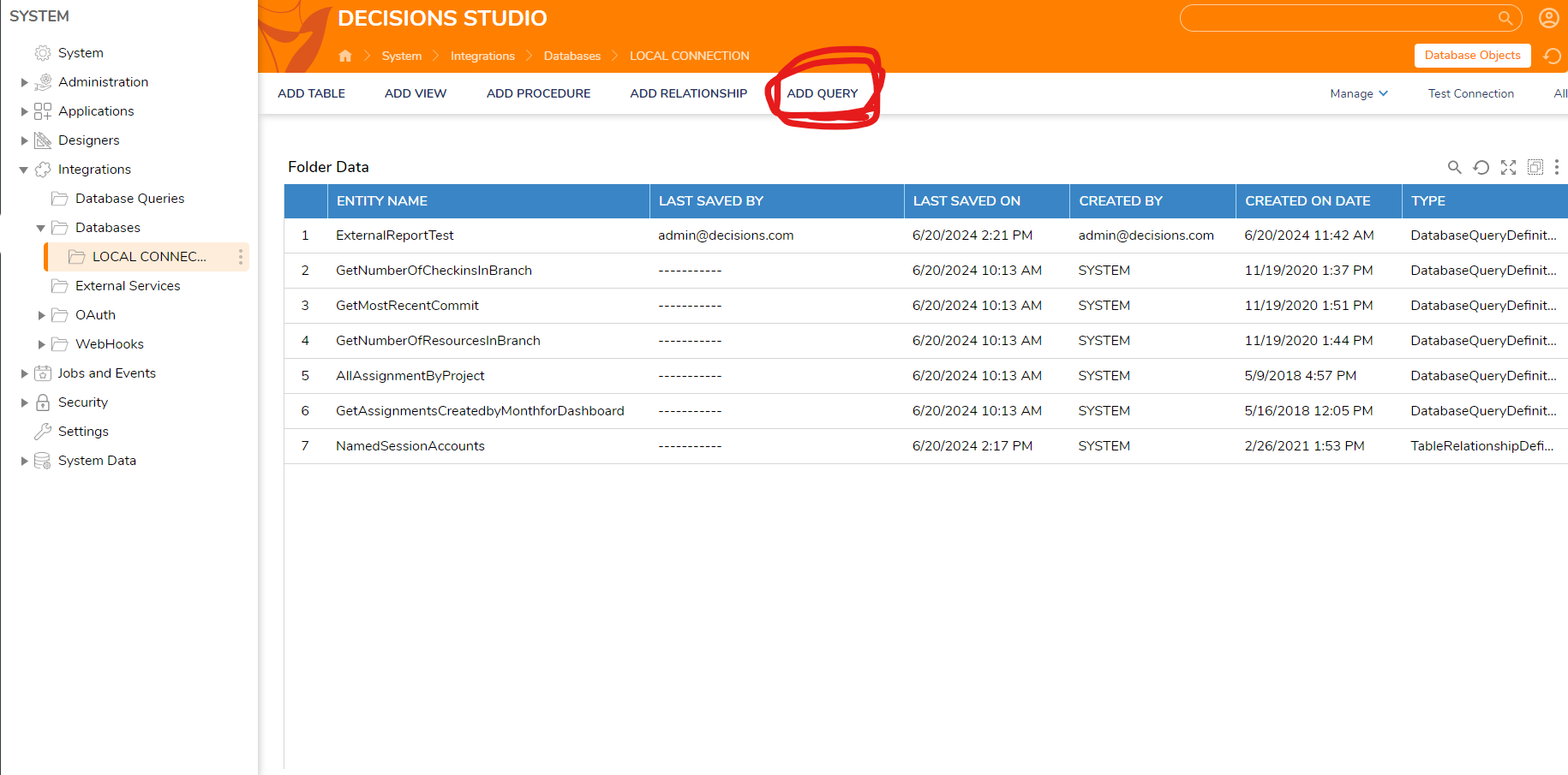Viewport: 1568px width, 775px height.
Task: Click ADD PROCEDURE in the action bar
Action: 538,93
